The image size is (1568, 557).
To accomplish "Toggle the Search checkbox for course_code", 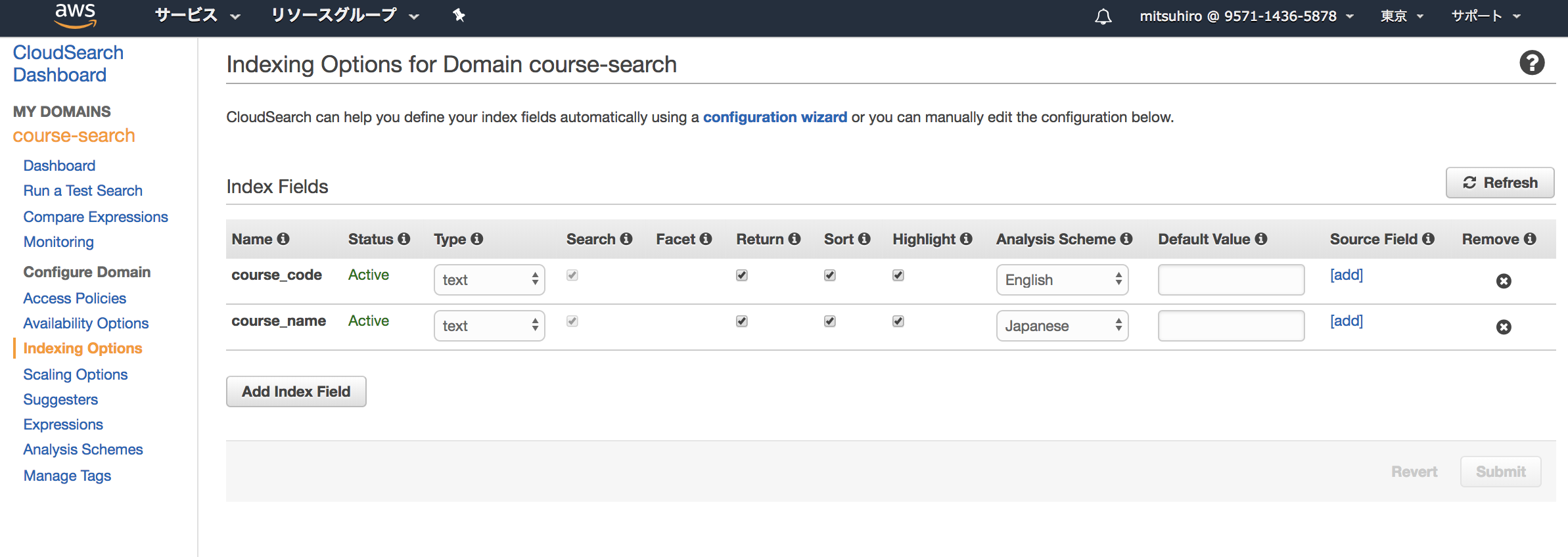I will point(572,275).
